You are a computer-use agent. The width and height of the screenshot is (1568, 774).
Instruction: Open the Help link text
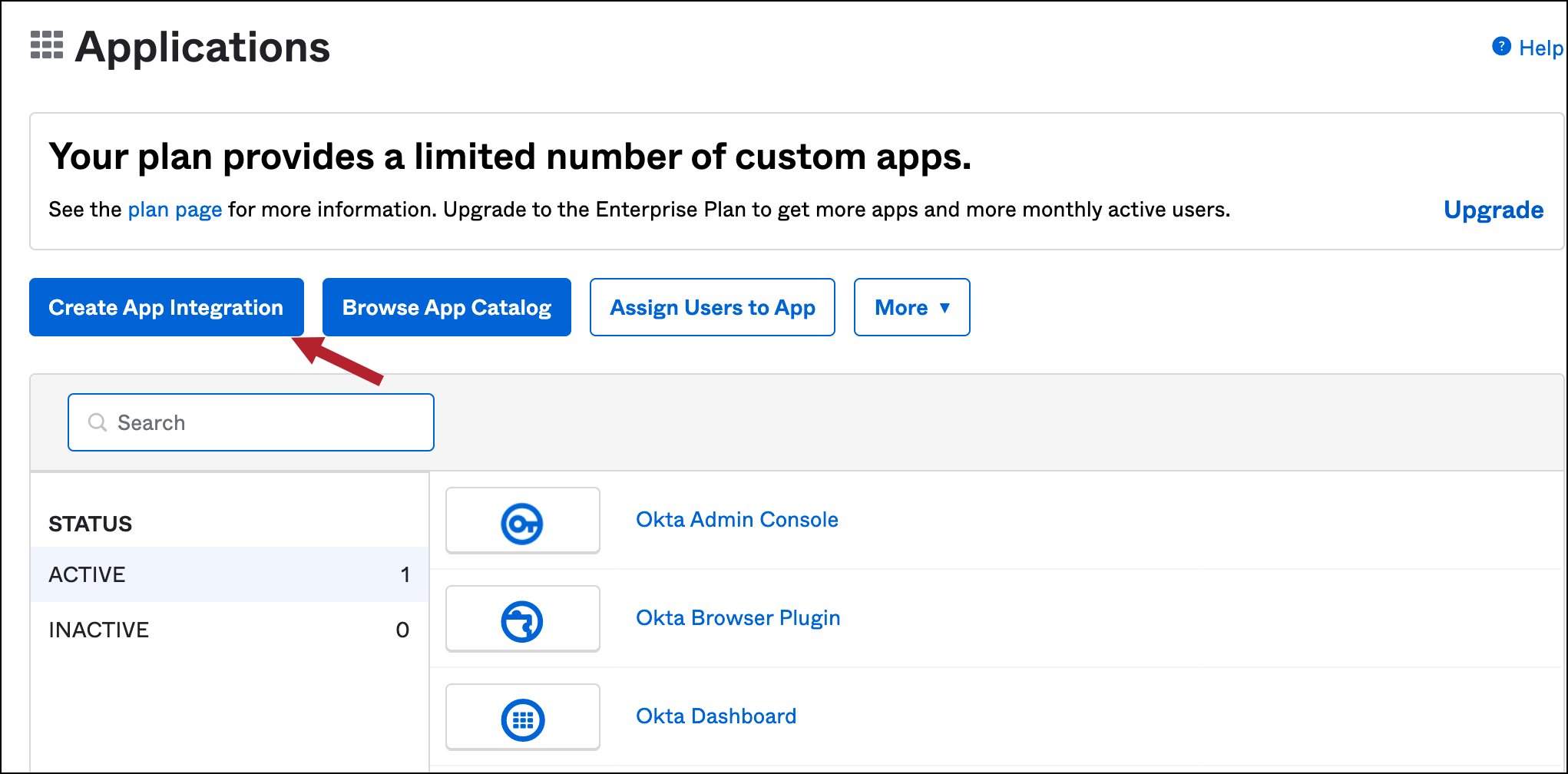coord(1540,48)
